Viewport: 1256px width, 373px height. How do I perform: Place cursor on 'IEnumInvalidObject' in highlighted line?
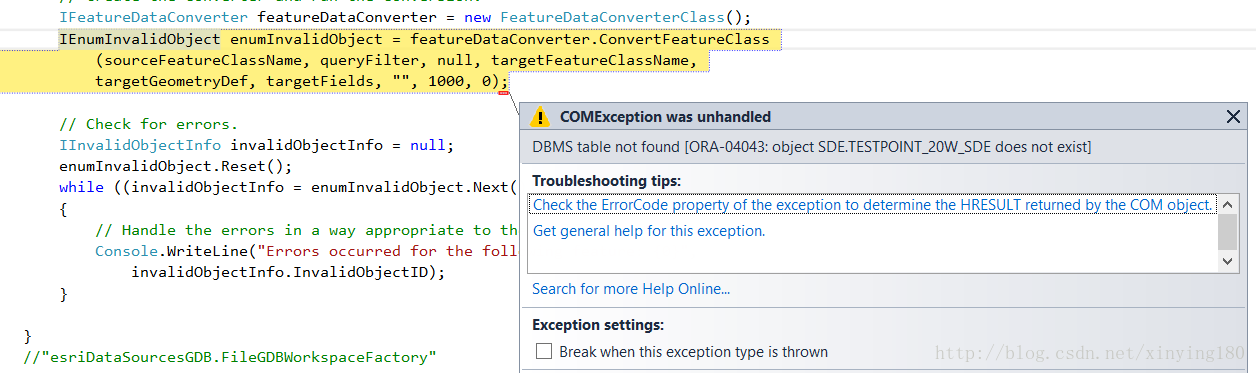point(140,39)
